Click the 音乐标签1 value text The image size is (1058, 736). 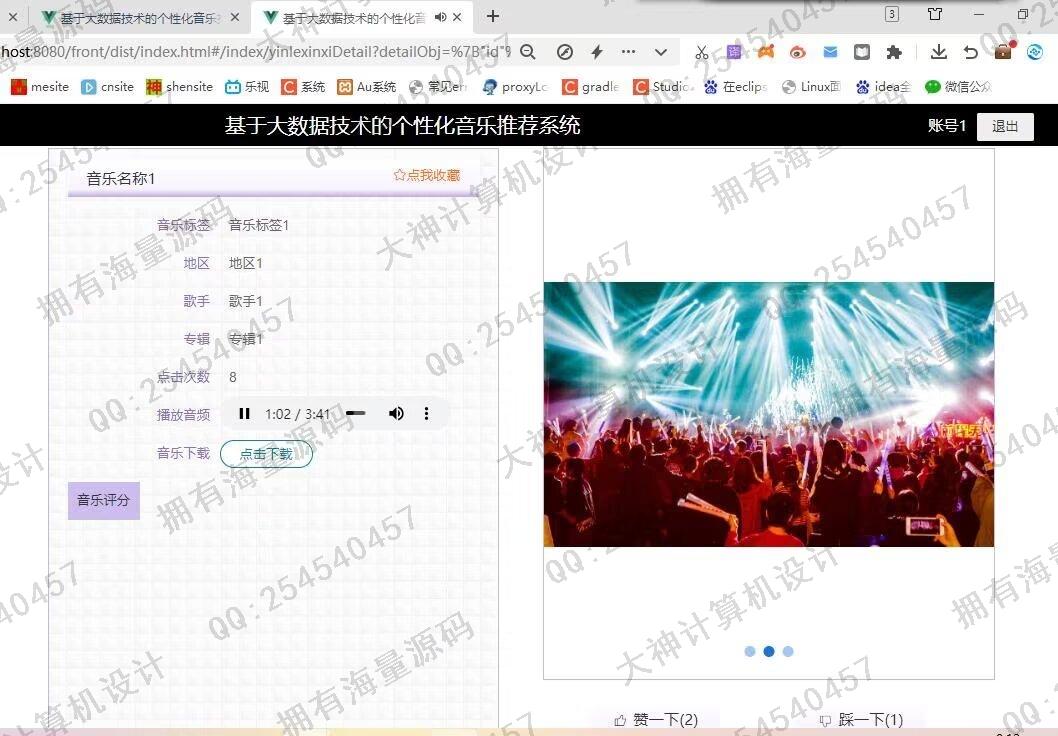[x=259, y=225]
